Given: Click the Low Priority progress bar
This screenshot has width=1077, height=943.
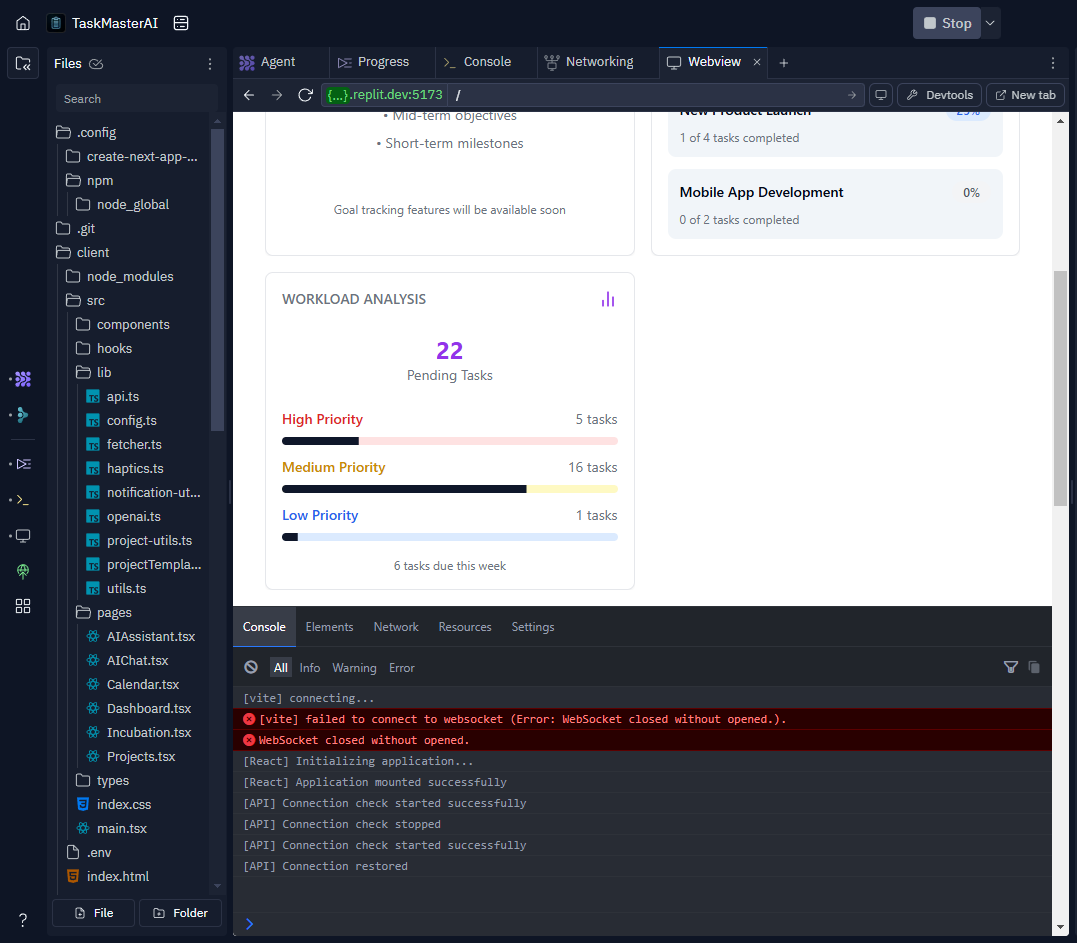Looking at the screenshot, I should (450, 537).
